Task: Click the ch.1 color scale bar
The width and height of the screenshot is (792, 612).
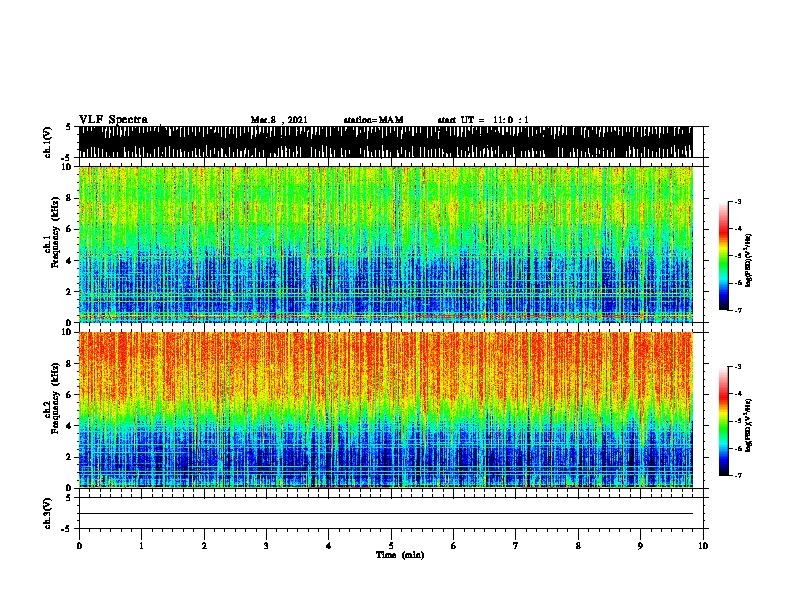Action: 723,256
